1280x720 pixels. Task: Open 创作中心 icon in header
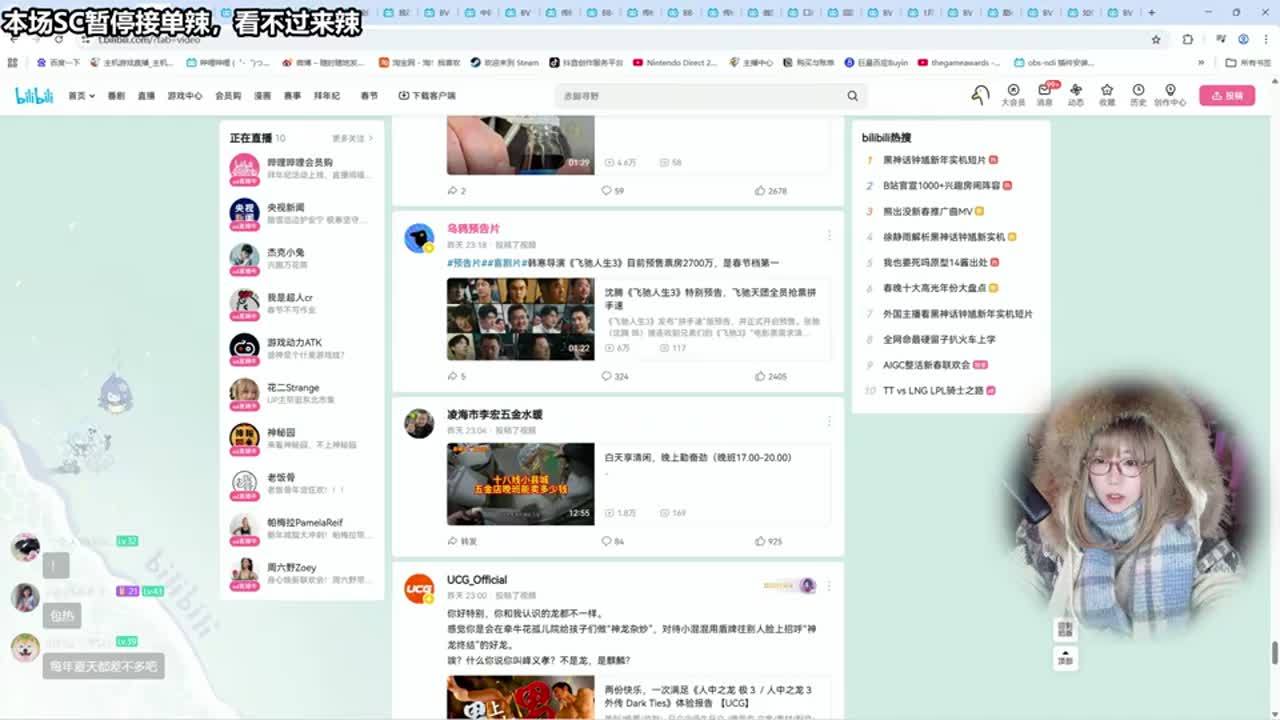1170,94
